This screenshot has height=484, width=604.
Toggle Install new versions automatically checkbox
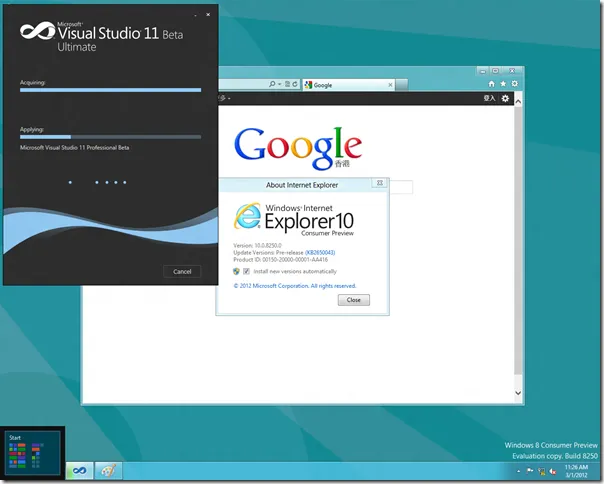[246, 271]
